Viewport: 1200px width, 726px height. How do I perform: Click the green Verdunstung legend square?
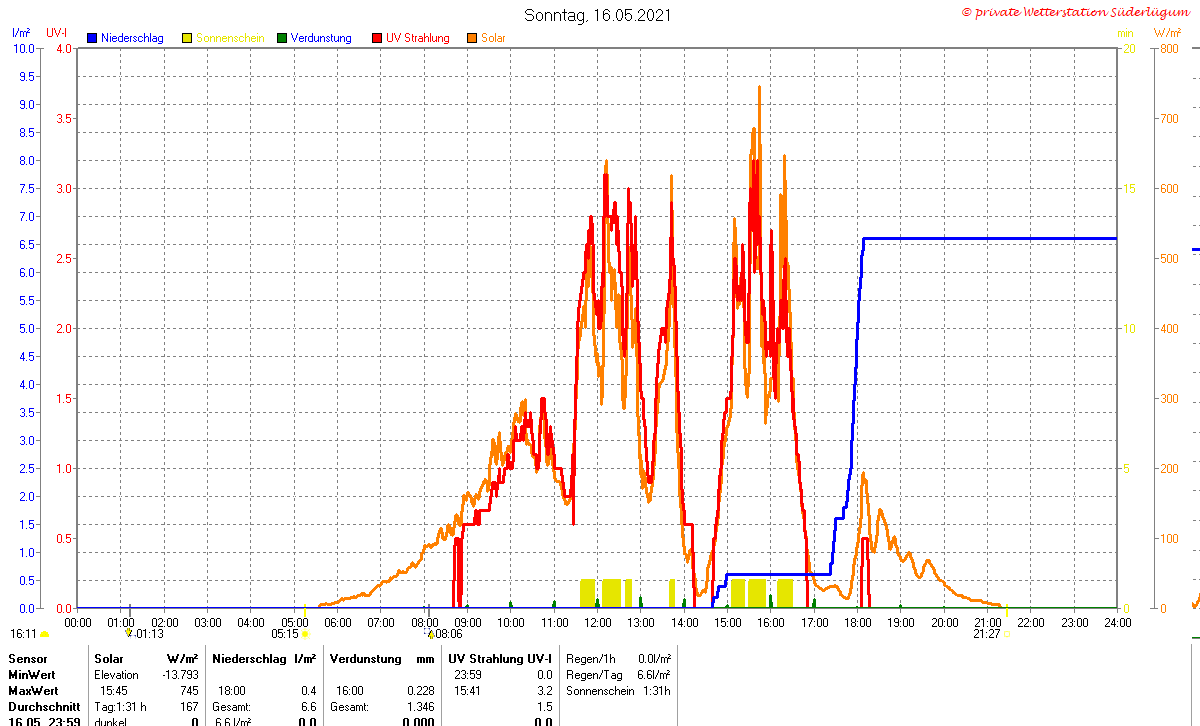282,38
